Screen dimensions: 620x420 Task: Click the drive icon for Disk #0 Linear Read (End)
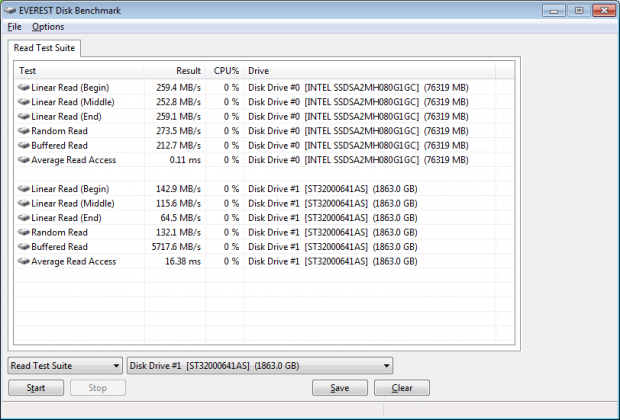24,116
